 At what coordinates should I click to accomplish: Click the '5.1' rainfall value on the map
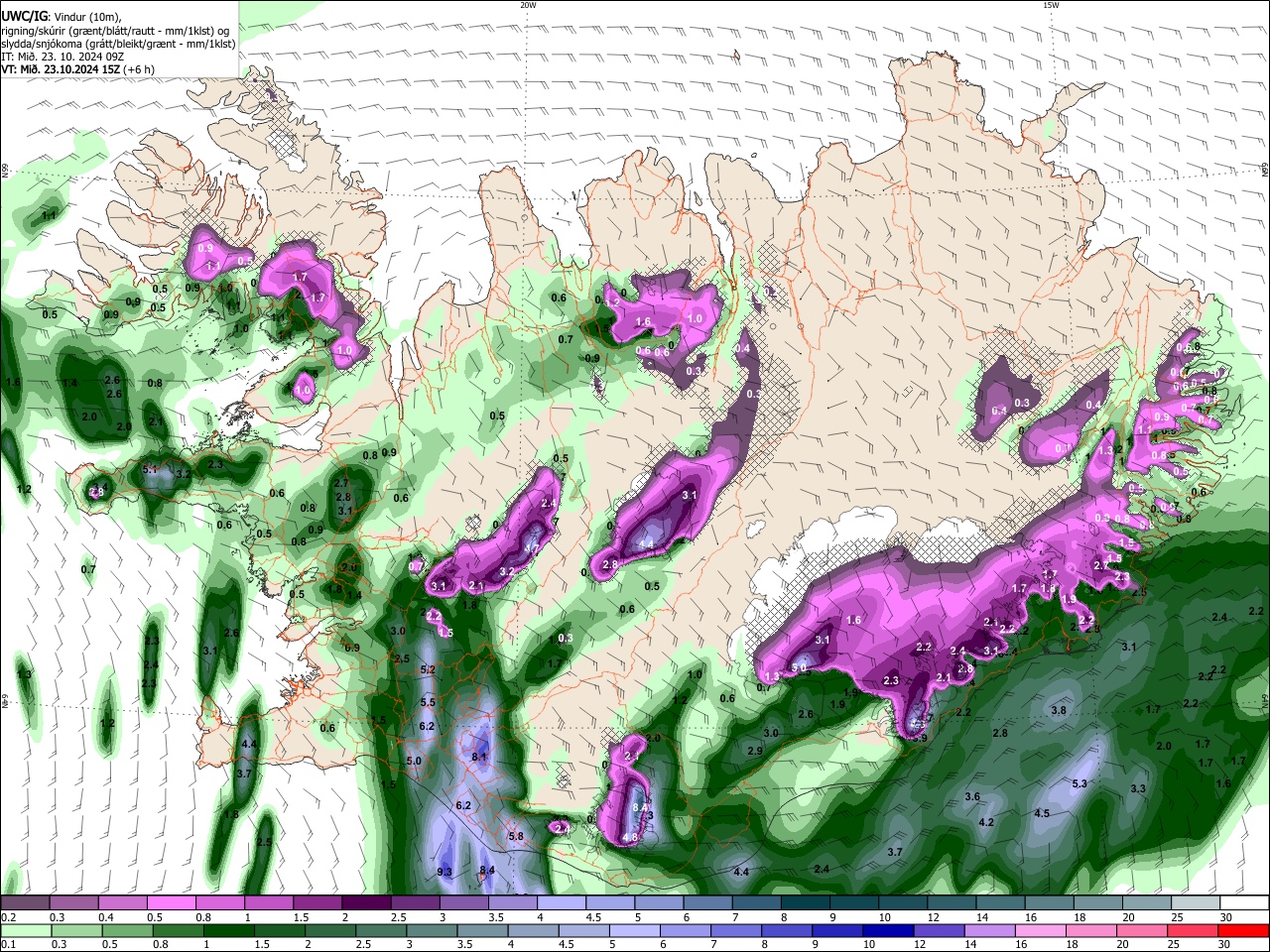[x=151, y=469]
